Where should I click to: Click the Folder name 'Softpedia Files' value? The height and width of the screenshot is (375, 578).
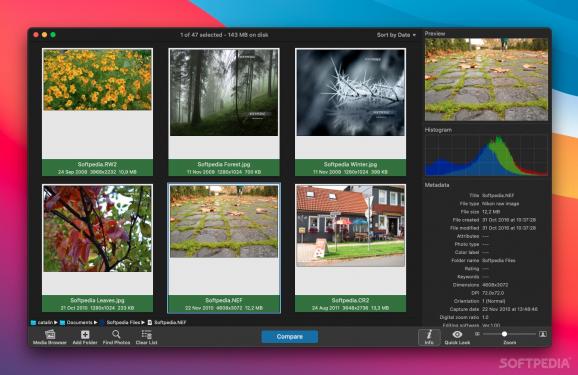(x=499, y=260)
